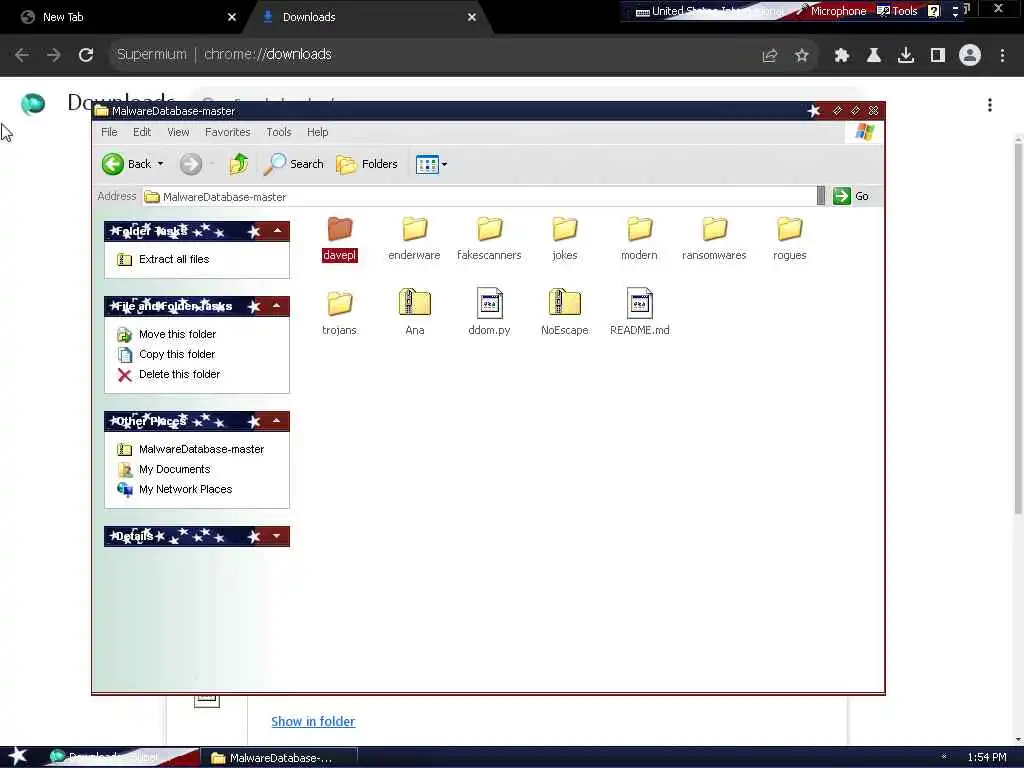Open the browser three-dot menu

[1002, 56]
